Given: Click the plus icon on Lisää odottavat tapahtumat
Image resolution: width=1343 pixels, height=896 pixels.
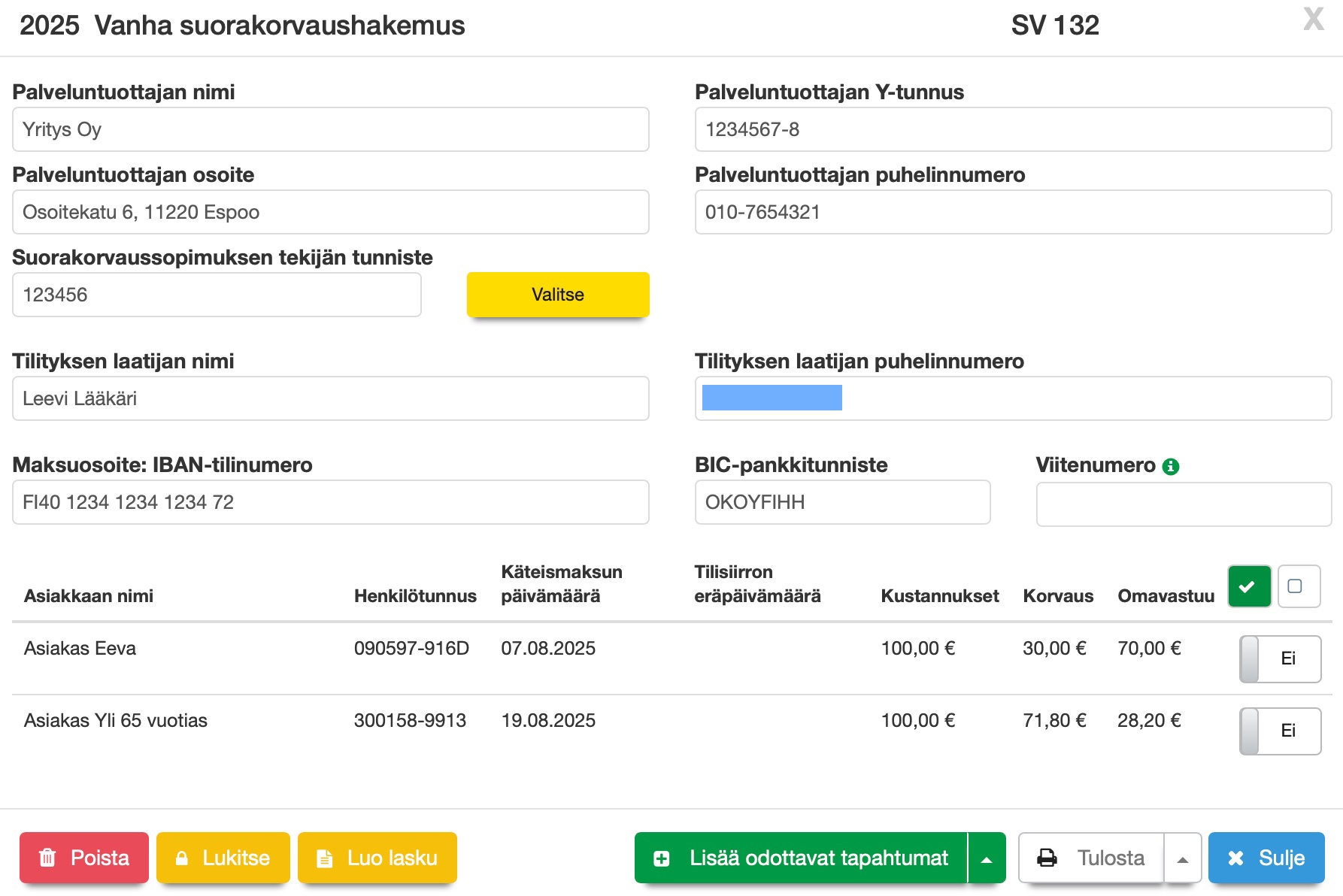Looking at the screenshot, I should [x=662, y=858].
